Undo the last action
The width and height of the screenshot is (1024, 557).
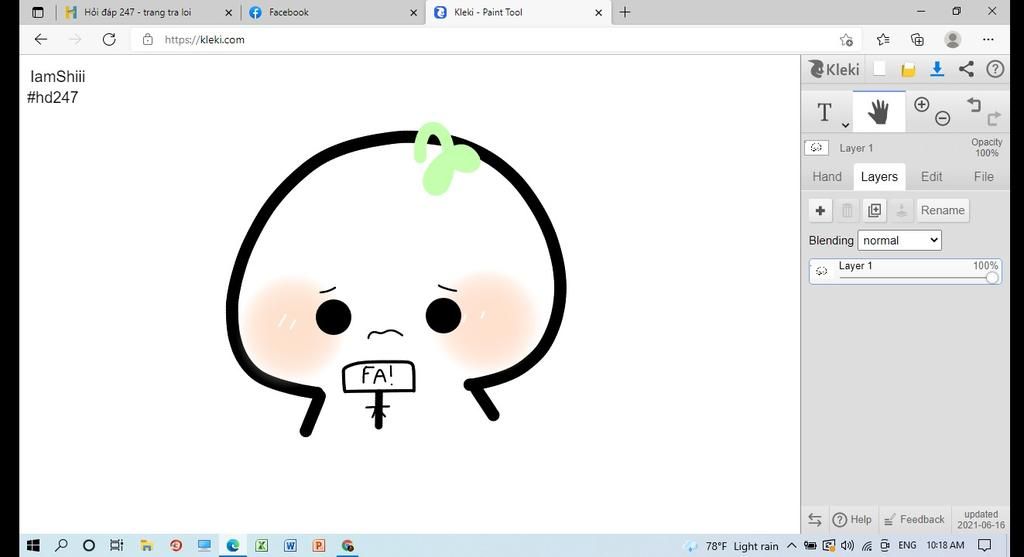974,104
